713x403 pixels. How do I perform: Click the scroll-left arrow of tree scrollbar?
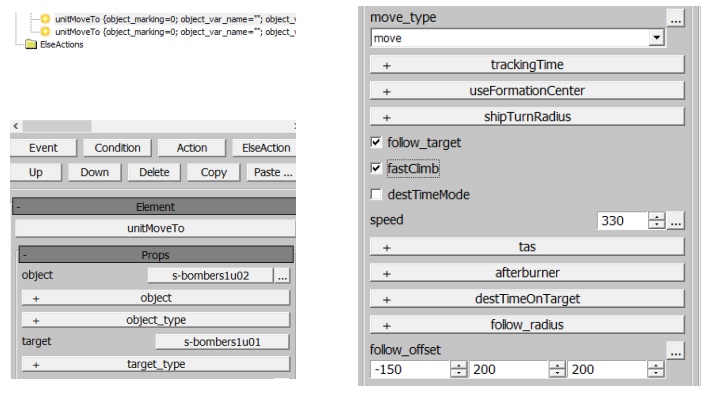click(x=16, y=126)
